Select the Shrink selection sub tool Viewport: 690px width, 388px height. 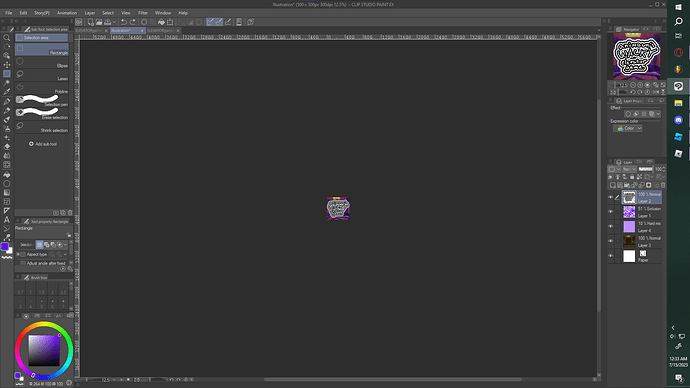(x=42, y=127)
